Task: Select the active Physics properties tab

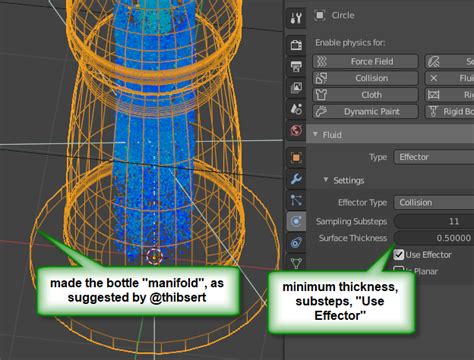Action: 296,221
